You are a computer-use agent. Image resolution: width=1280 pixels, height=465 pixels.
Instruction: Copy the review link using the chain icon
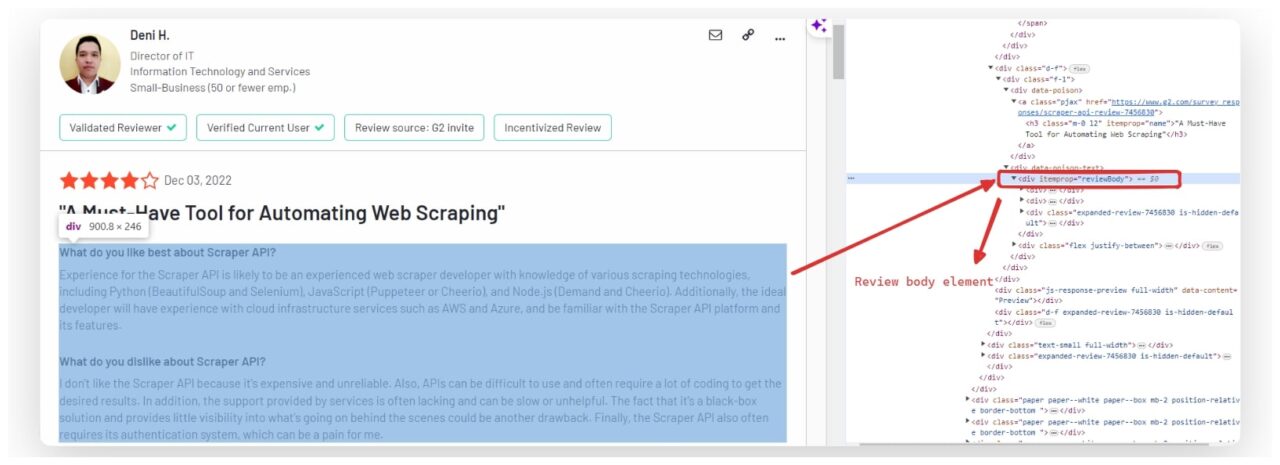pyautogui.click(x=748, y=35)
